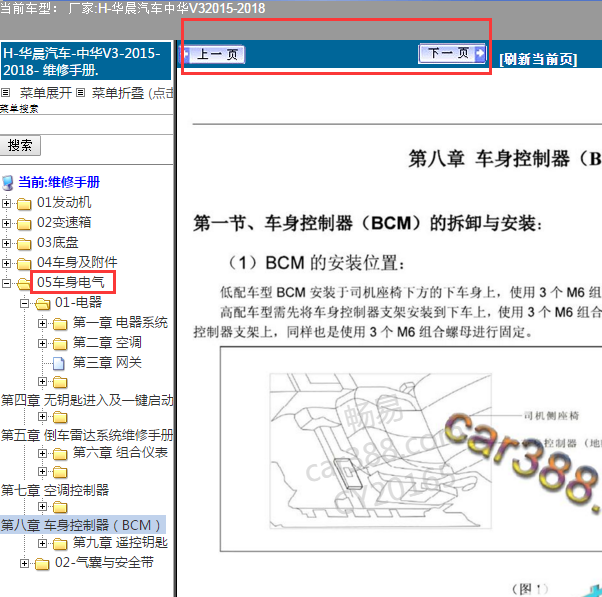The image size is (602, 597).
Task: Go to next page with 下一页 button
Action: (x=452, y=53)
